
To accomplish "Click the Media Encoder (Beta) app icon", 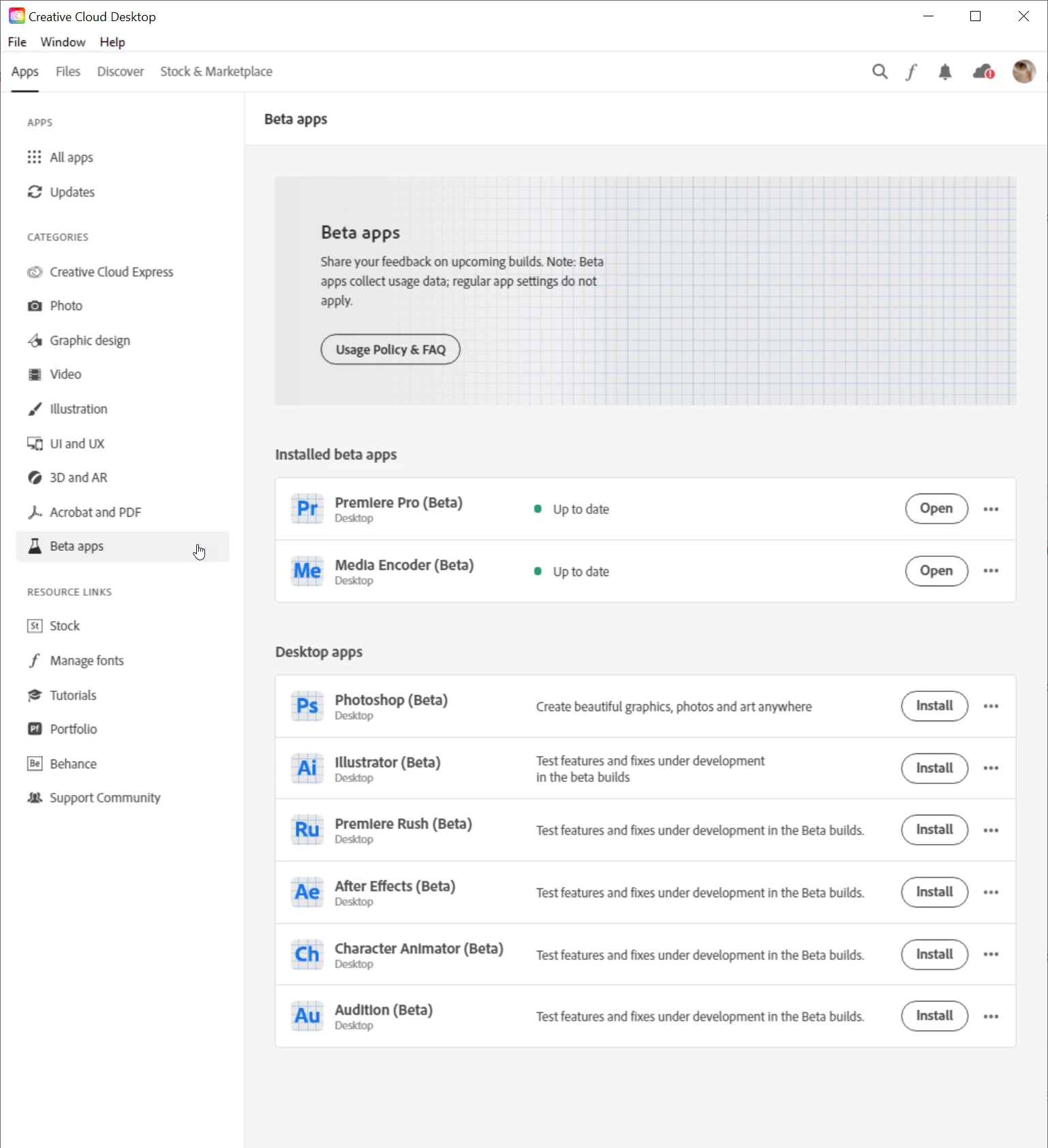I will tap(307, 571).
